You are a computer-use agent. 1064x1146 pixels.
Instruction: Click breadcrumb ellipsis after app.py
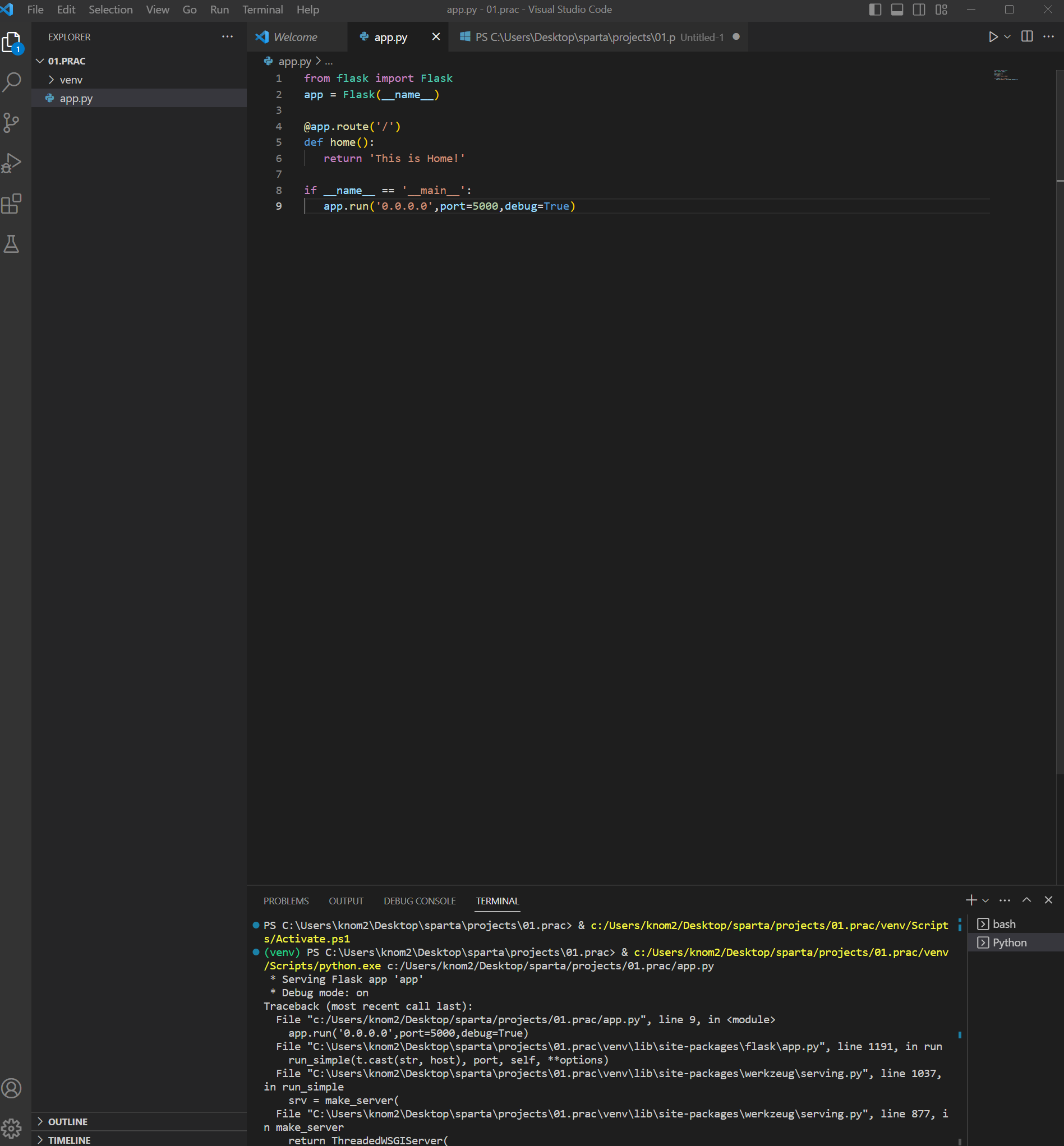[x=329, y=62]
